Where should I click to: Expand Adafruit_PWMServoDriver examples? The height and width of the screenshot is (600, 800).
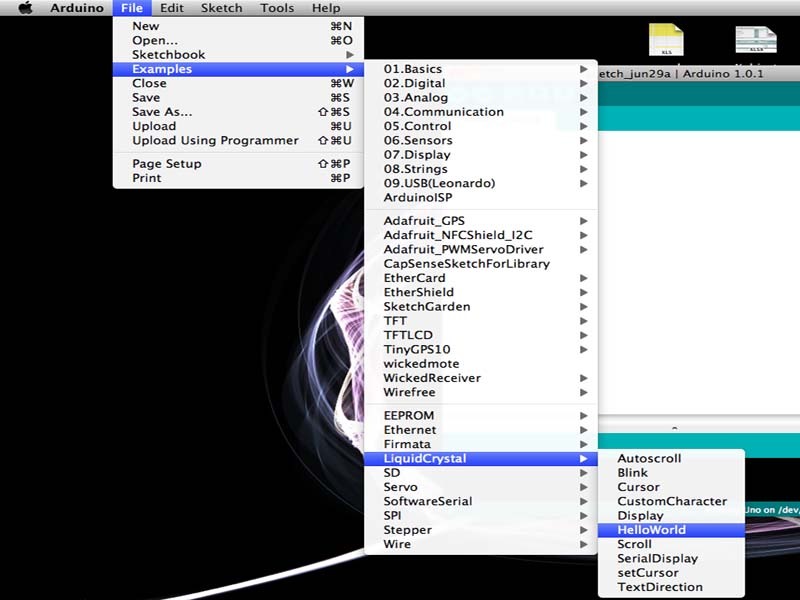[481, 249]
